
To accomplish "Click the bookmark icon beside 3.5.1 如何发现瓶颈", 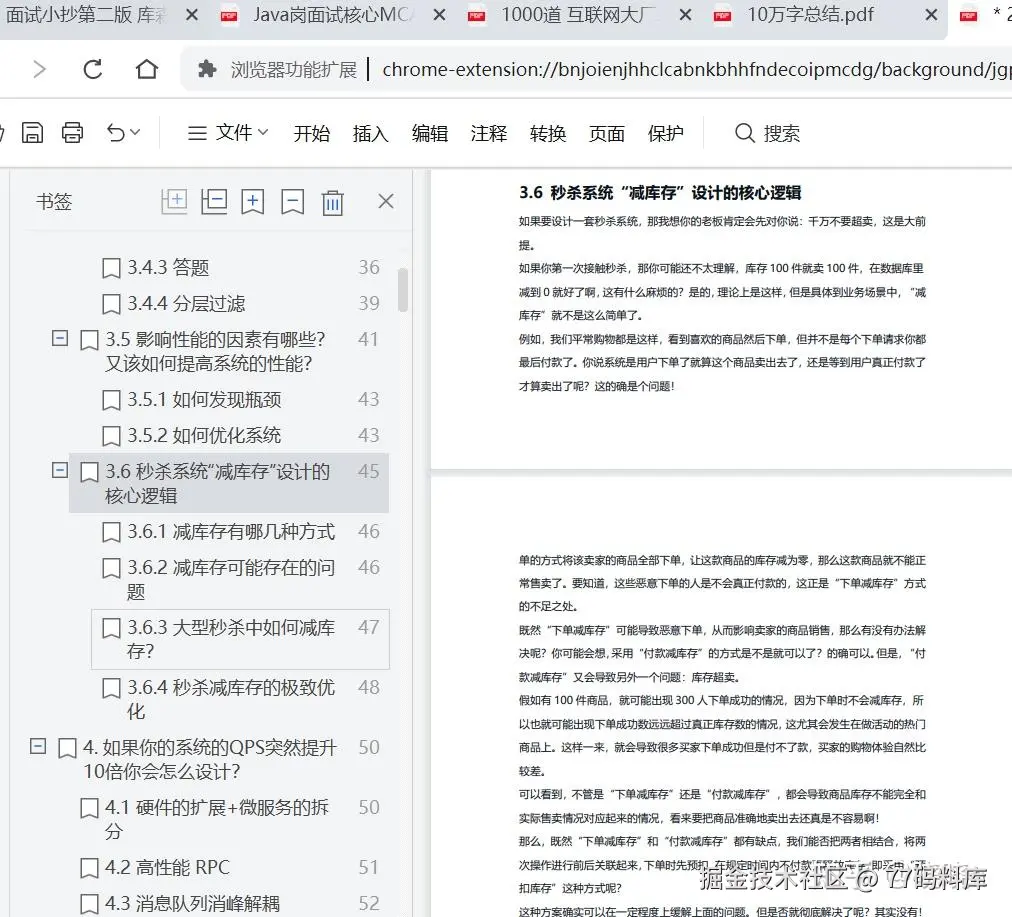I will click(111, 401).
